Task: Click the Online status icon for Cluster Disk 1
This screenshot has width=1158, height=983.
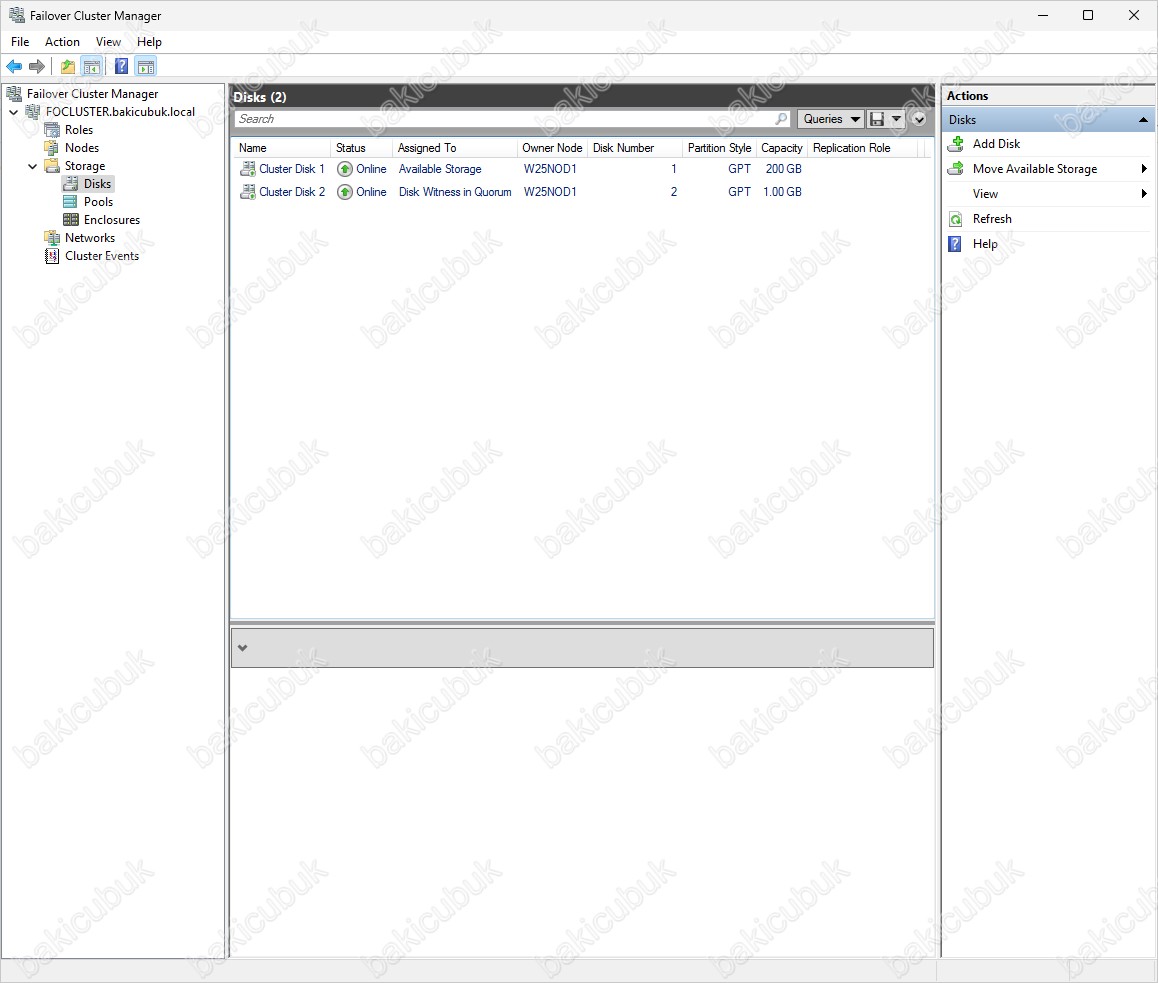Action: tap(345, 169)
